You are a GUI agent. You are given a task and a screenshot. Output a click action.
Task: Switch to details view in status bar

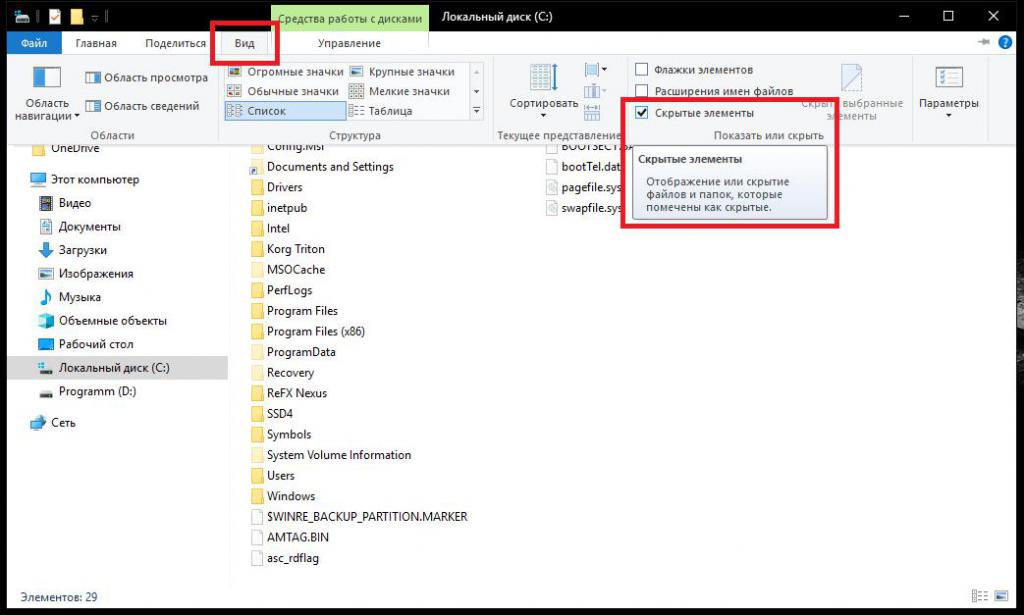[x=980, y=595]
